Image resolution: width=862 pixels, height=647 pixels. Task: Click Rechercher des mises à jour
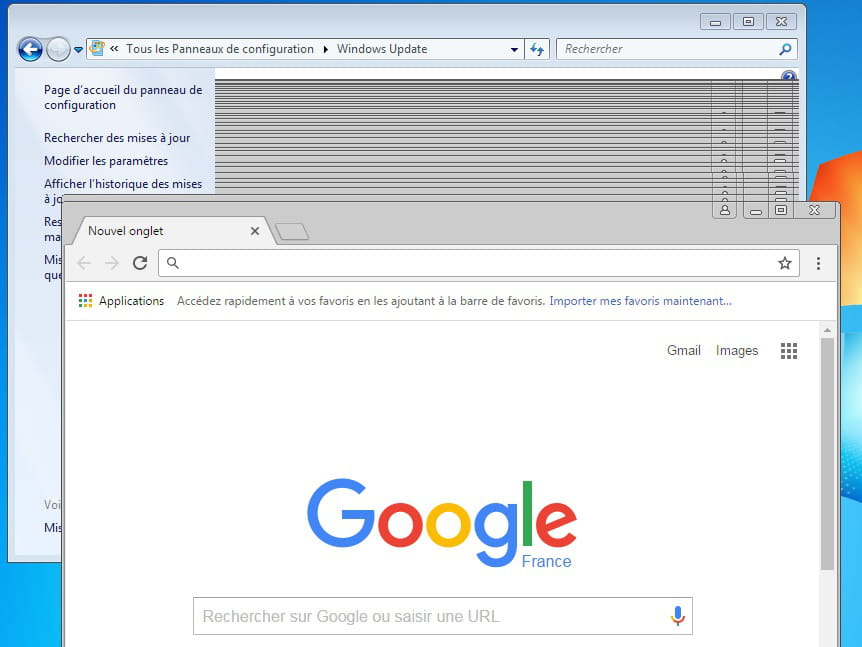117,138
